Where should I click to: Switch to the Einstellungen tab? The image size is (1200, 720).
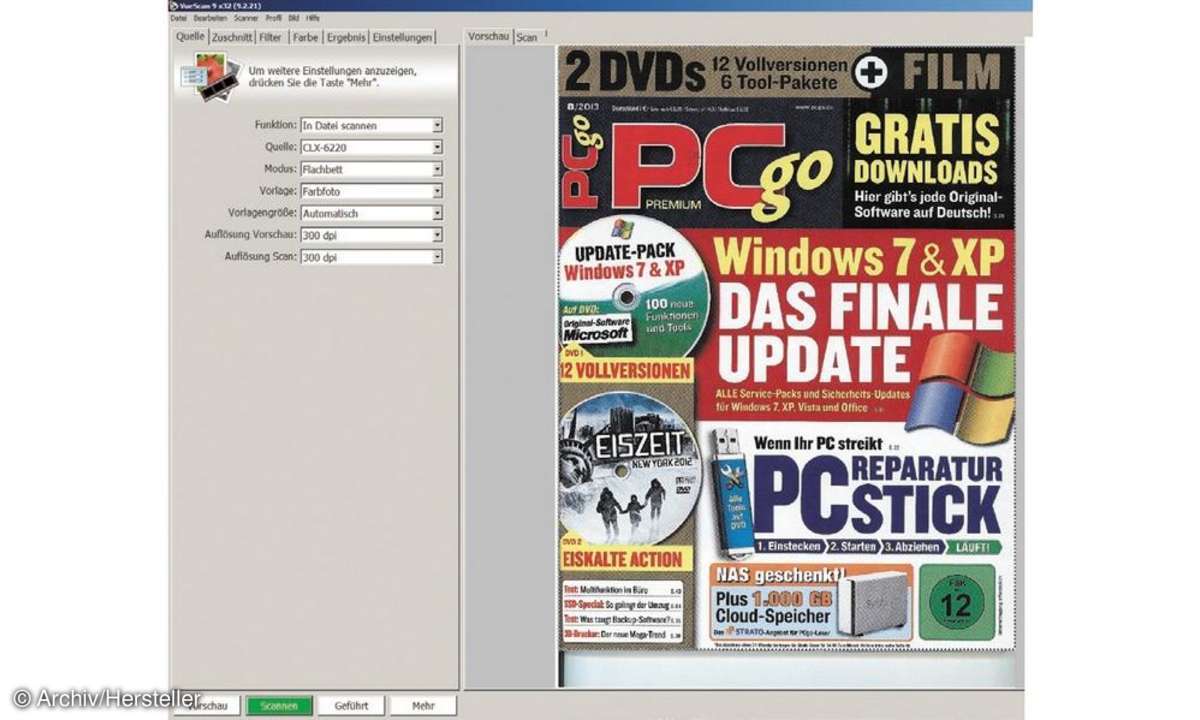tap(402, 37)
